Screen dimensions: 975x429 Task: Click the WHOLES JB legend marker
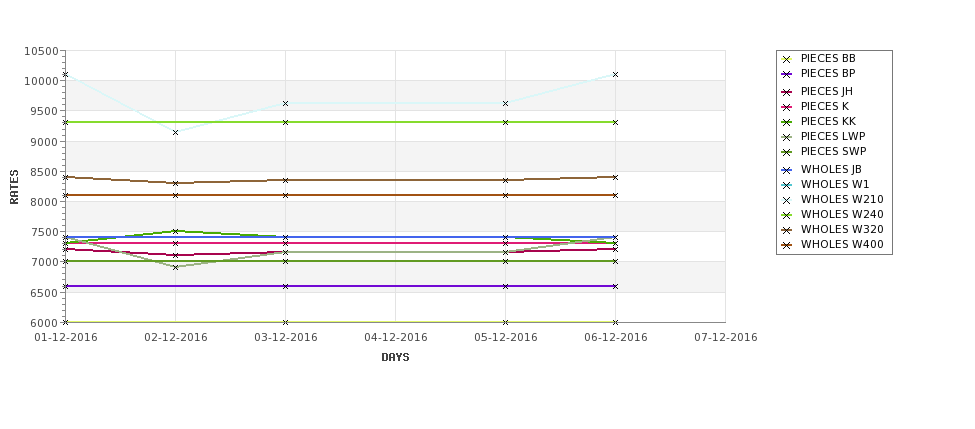787,170
